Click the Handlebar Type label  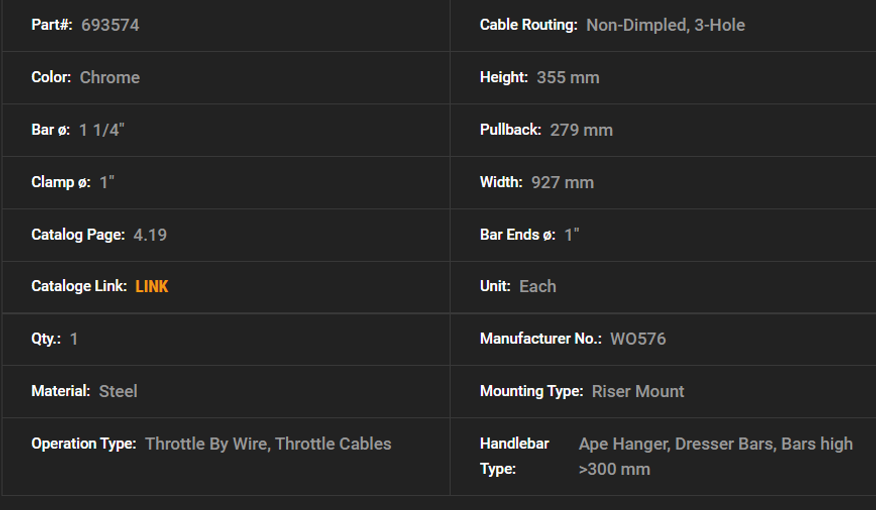515,456
